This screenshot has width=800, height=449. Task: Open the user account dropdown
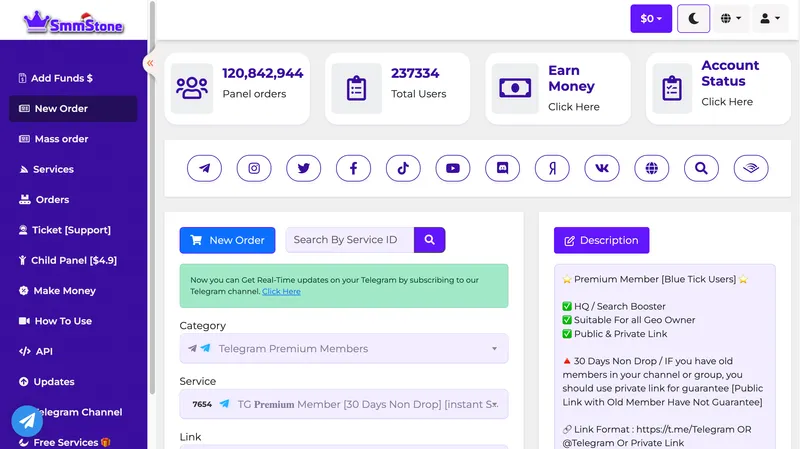point(770,19)
